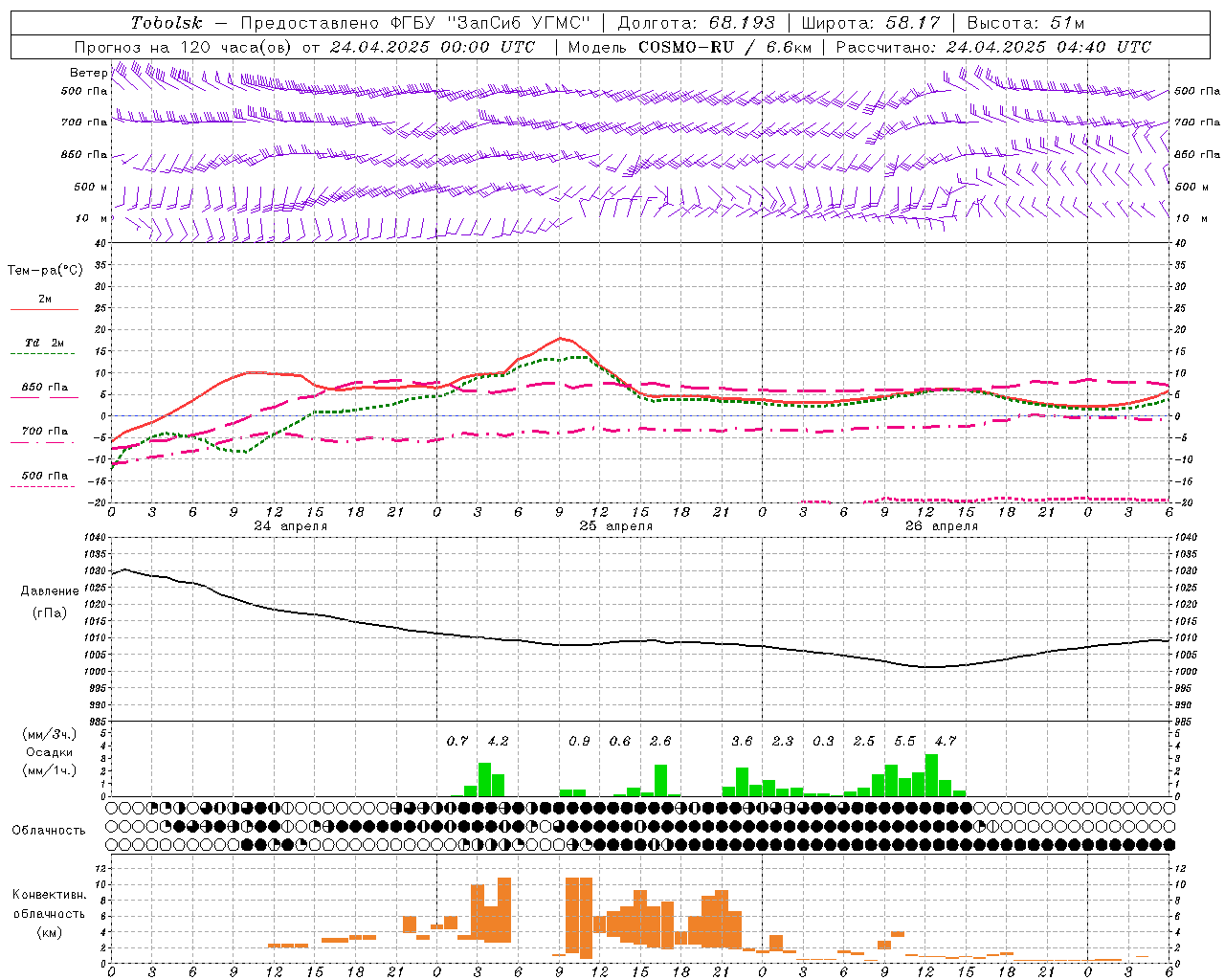Click the '2.3' three-hour precipitation value
This screenshot has width=1225, height=980.
[x=783, y=741]
